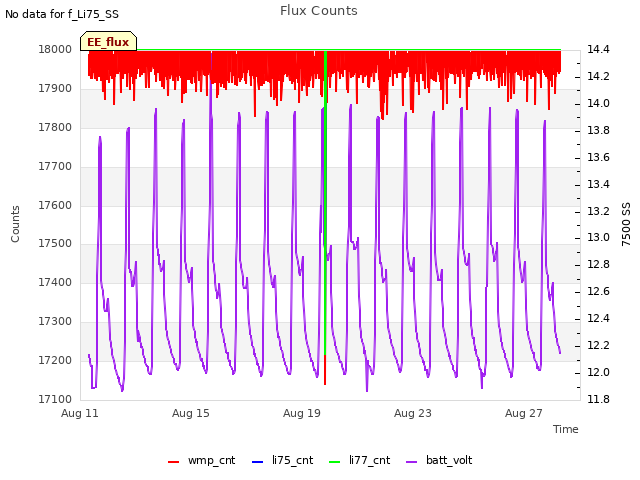Click the Aug 27 x-axis tick label

(524, 413)
